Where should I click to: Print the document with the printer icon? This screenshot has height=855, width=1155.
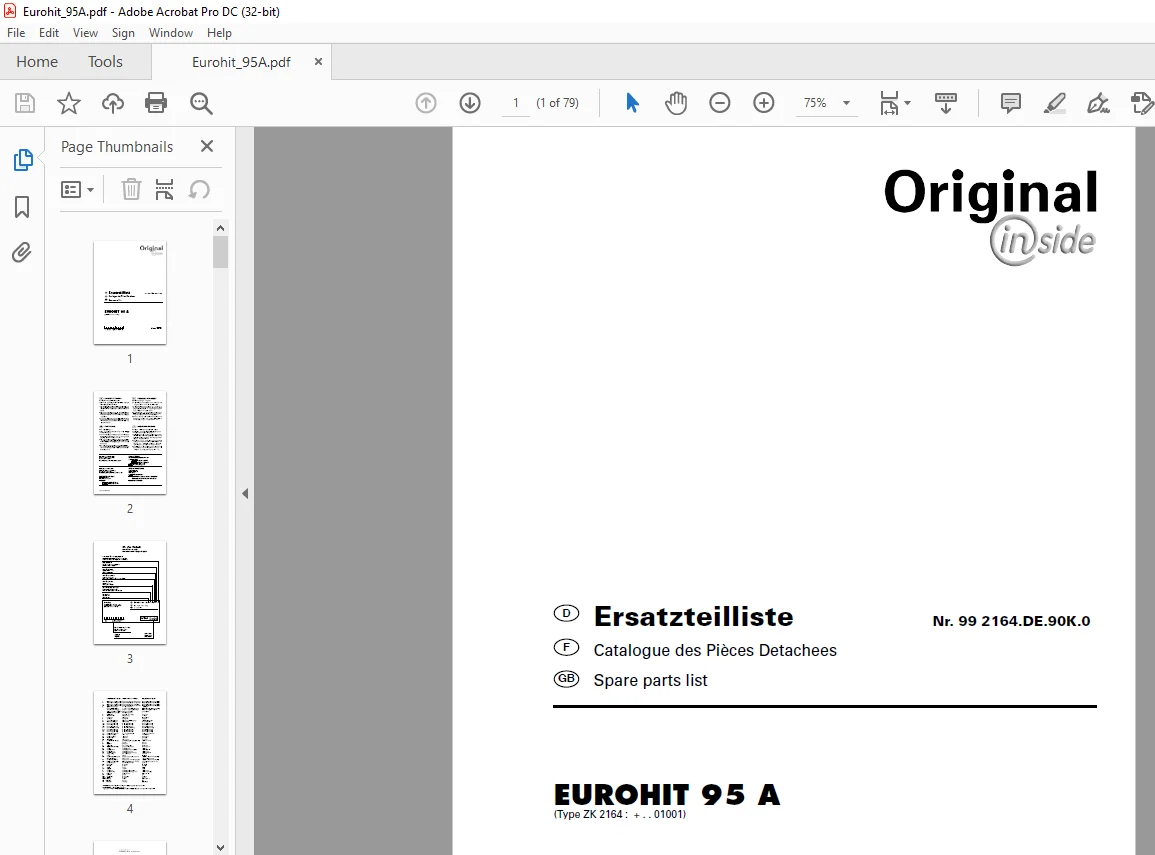(x=156, y=103)
